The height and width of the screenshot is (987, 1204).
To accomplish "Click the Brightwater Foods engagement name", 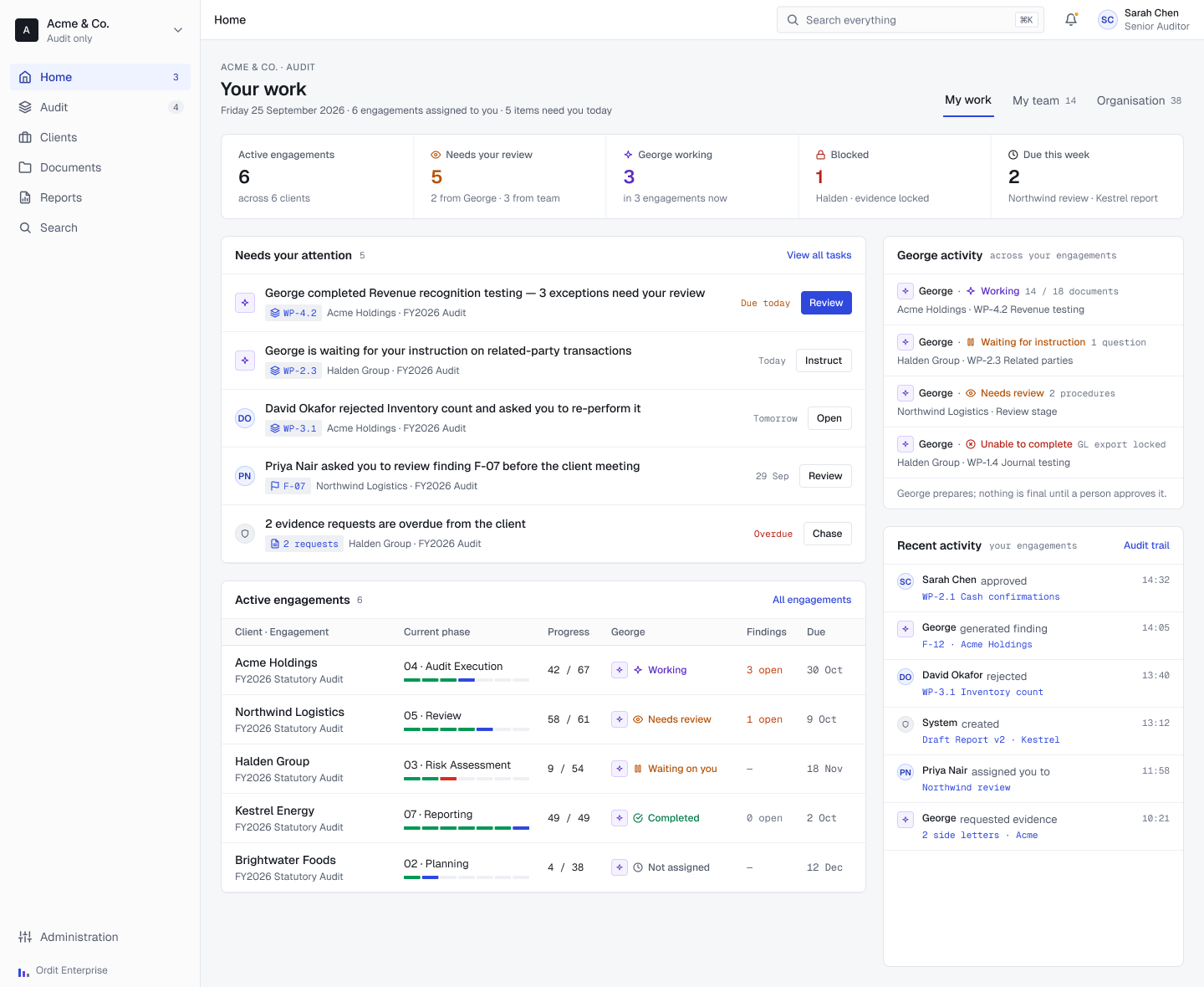I will click(285, 860).
